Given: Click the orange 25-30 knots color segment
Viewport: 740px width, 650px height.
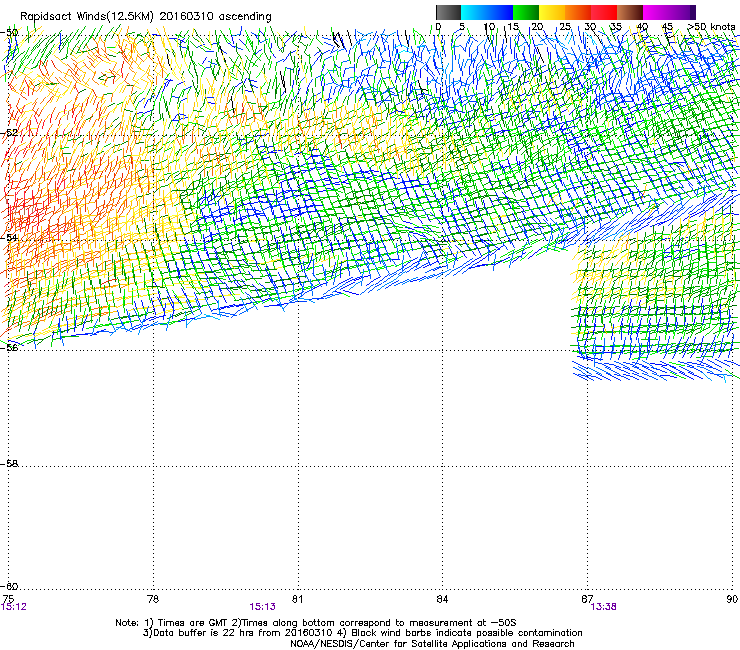Looking at the screenshot, I should coord(578,12).
